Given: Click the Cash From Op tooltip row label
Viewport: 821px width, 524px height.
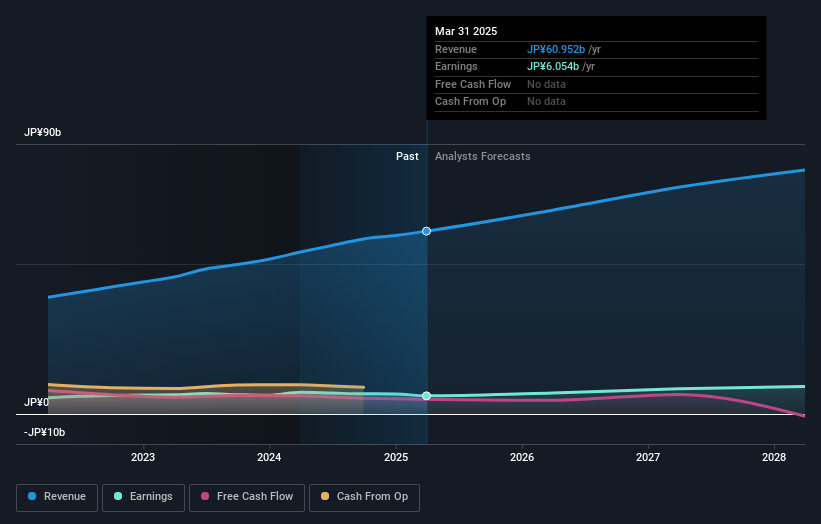Looking at the screenshot, I should pos(470,102).
